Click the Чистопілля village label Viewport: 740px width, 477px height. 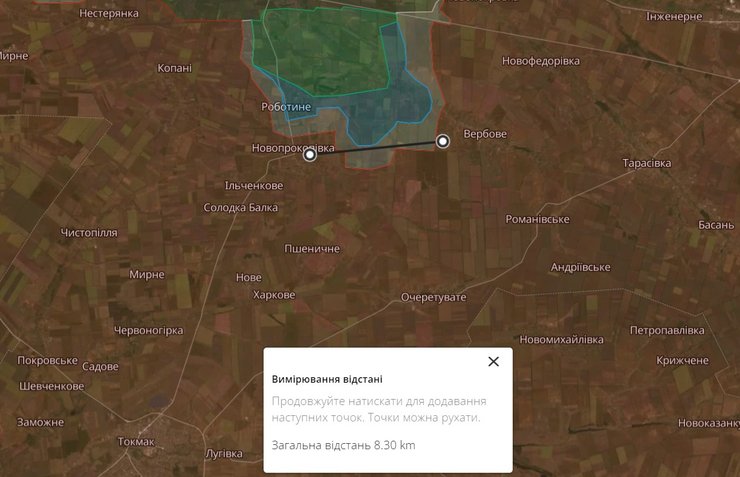point(89,233)
